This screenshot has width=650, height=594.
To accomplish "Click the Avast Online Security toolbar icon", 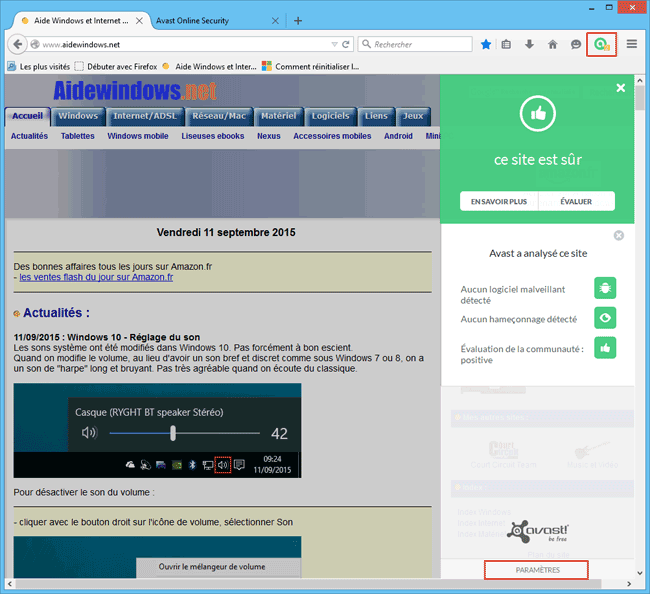I will tap(600, 44).
